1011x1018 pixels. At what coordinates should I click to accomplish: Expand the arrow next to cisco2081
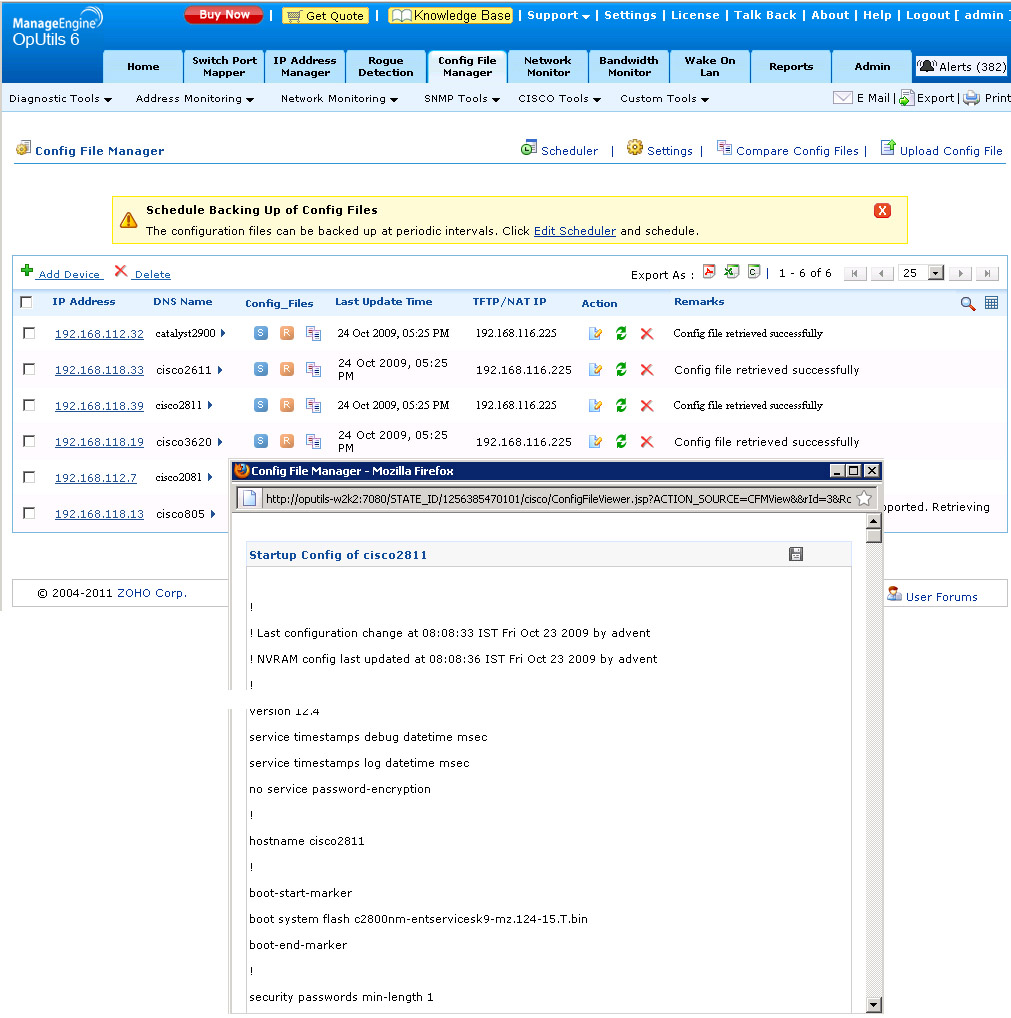pyautogui.click(x=210, y=477)
